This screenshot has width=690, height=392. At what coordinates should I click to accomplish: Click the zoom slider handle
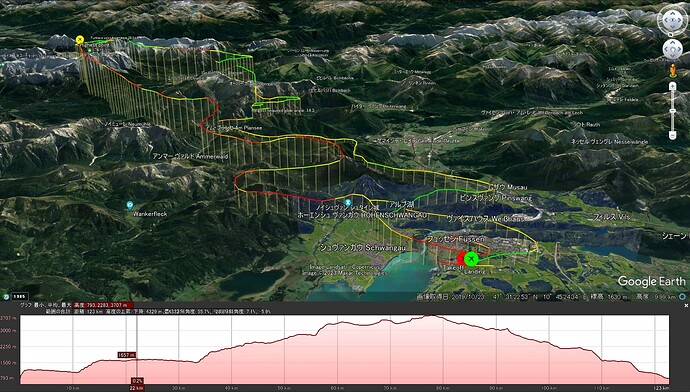(x=672, y=111)
